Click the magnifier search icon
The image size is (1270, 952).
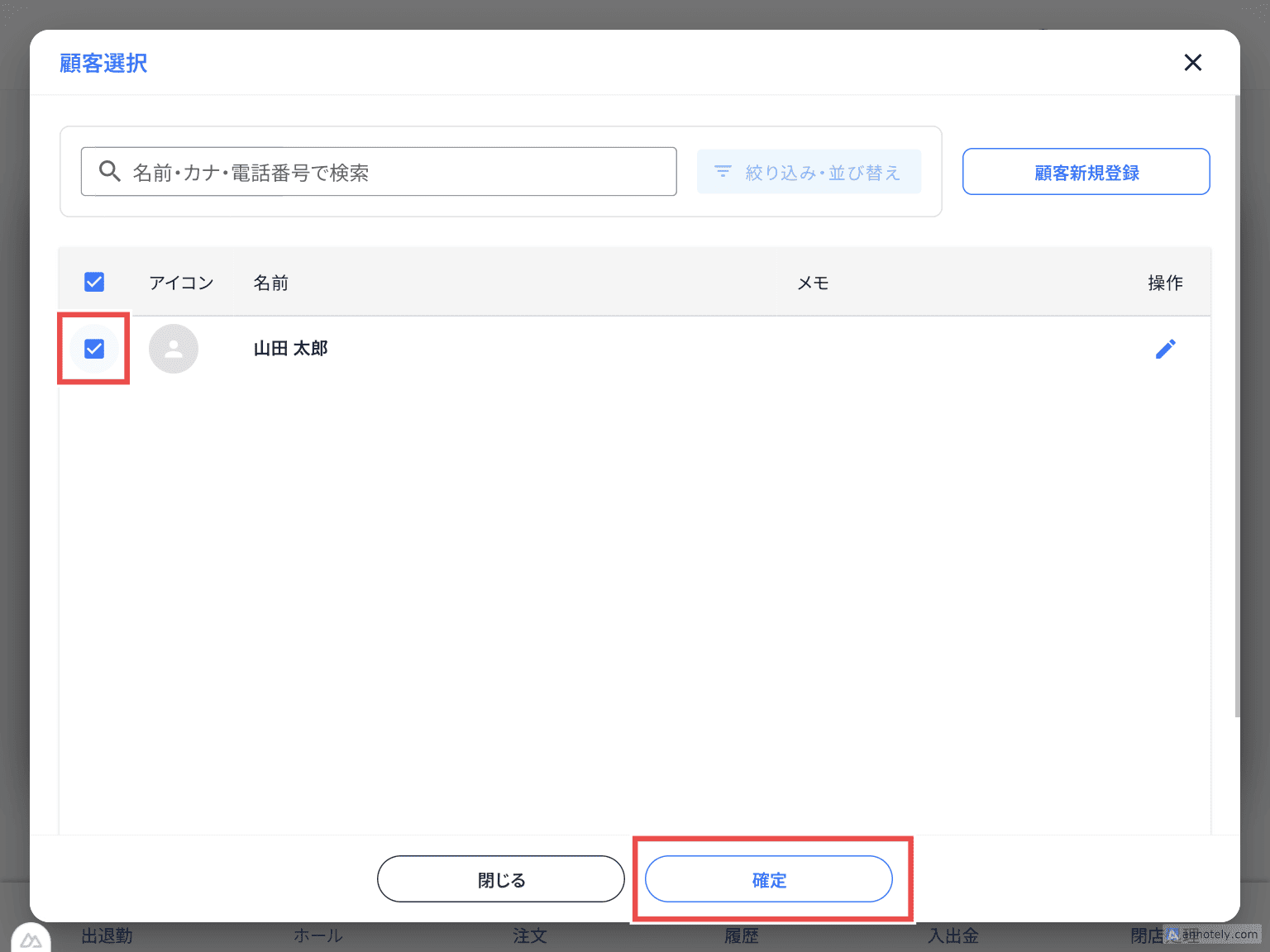click(x=110, y=171)
